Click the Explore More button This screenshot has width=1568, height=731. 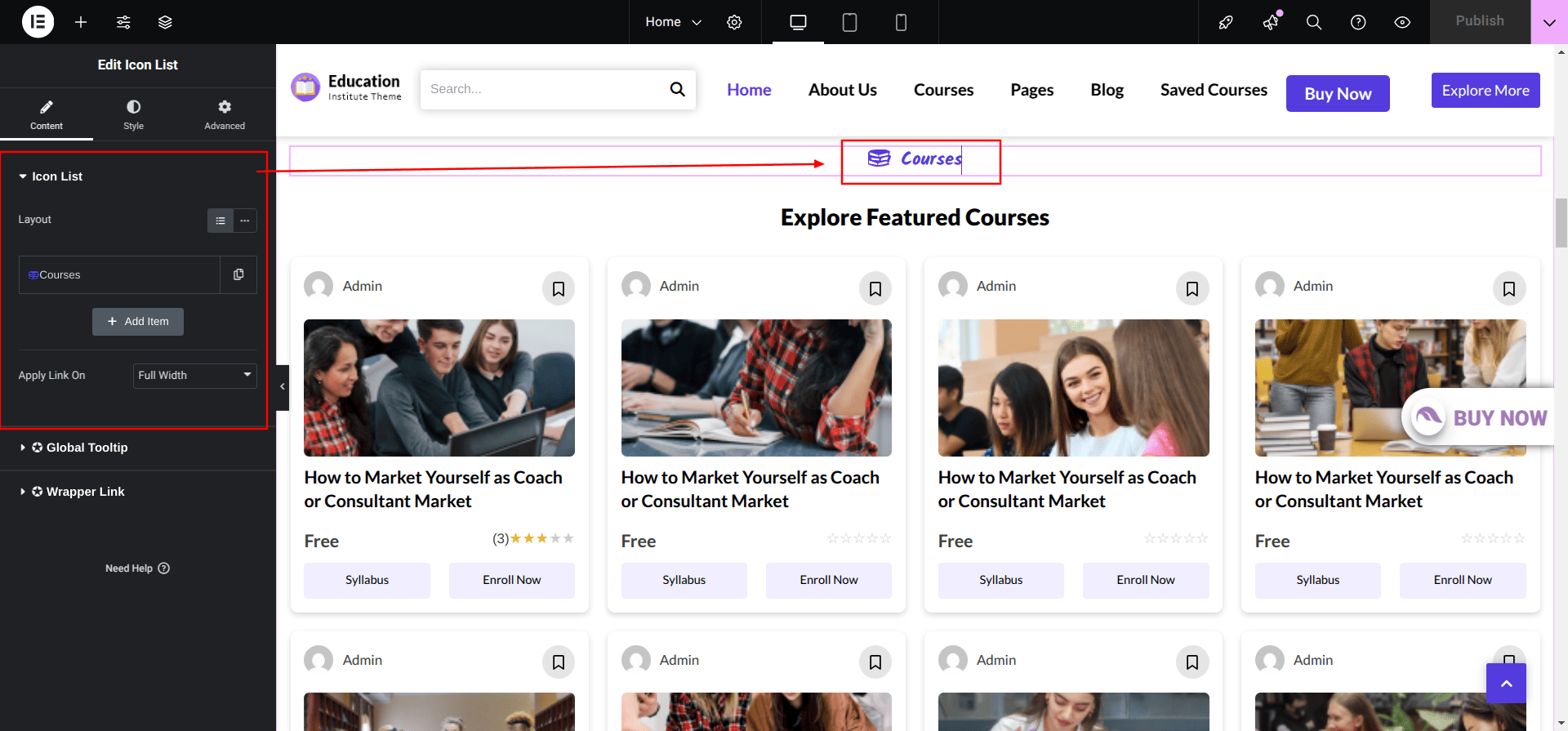1486,91
